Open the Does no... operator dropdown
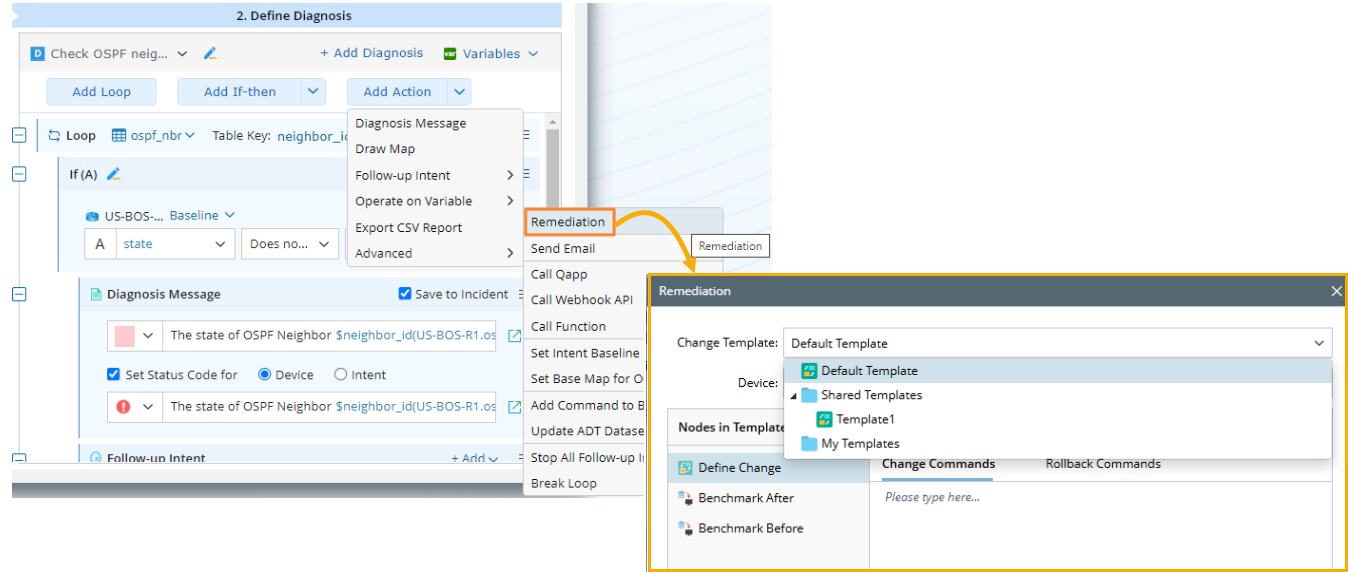 coord(291,244)
